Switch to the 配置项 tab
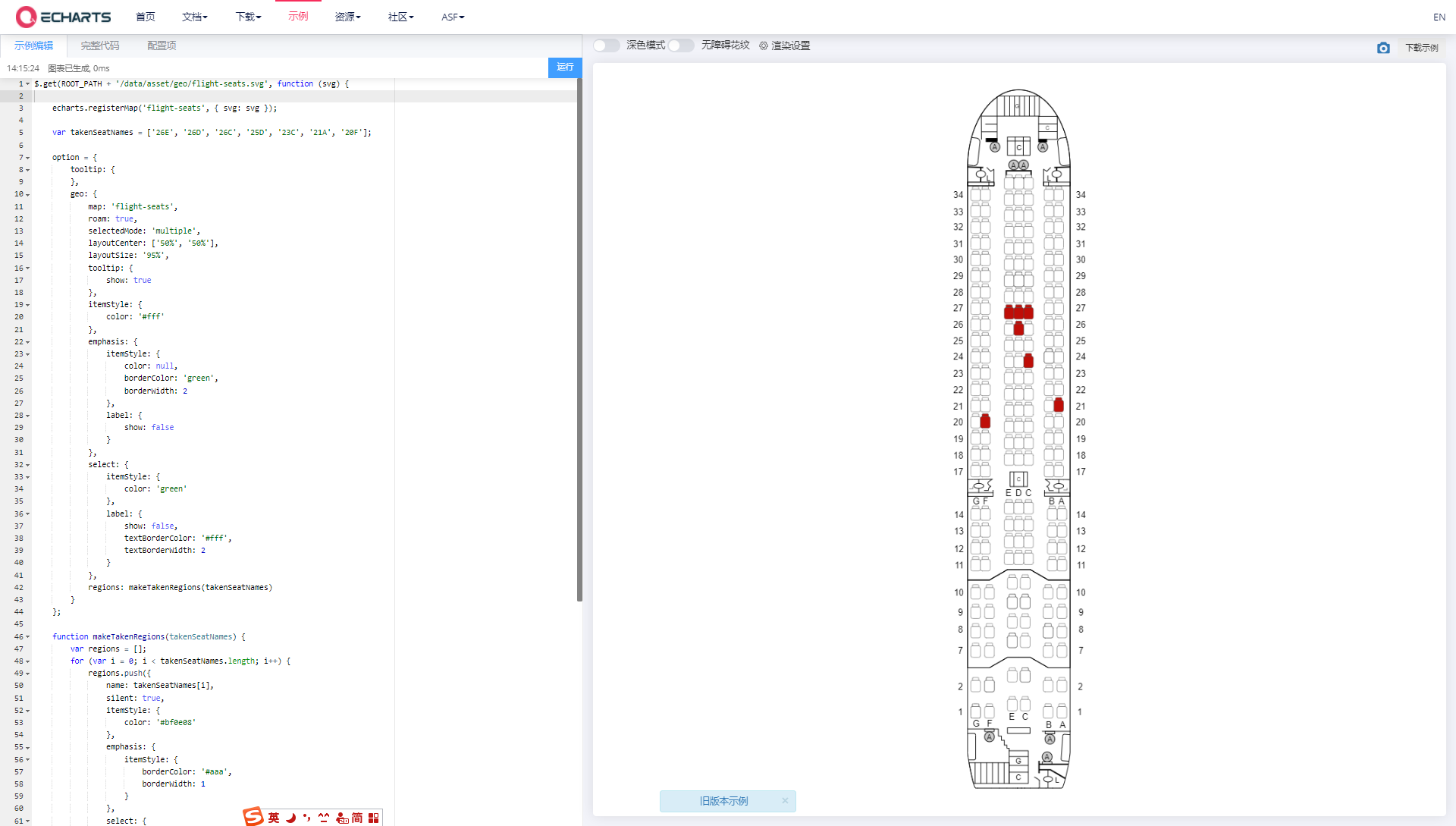1456x826 pixels. (162, 46)
